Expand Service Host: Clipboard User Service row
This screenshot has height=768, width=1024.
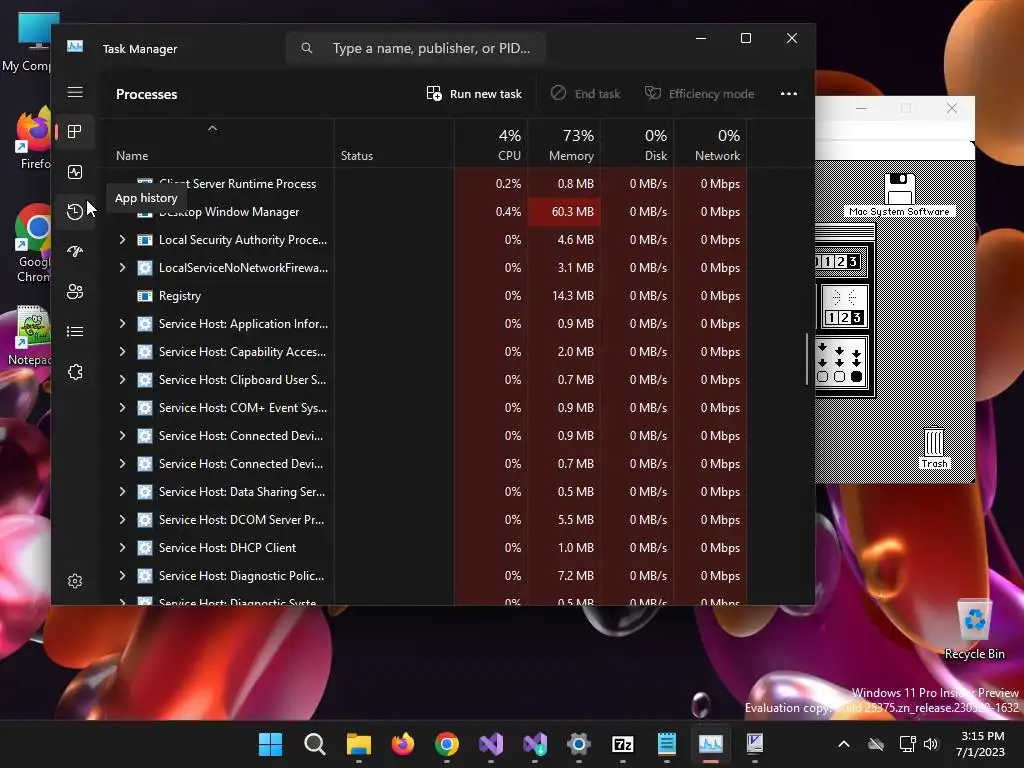(x=122, y=379)
